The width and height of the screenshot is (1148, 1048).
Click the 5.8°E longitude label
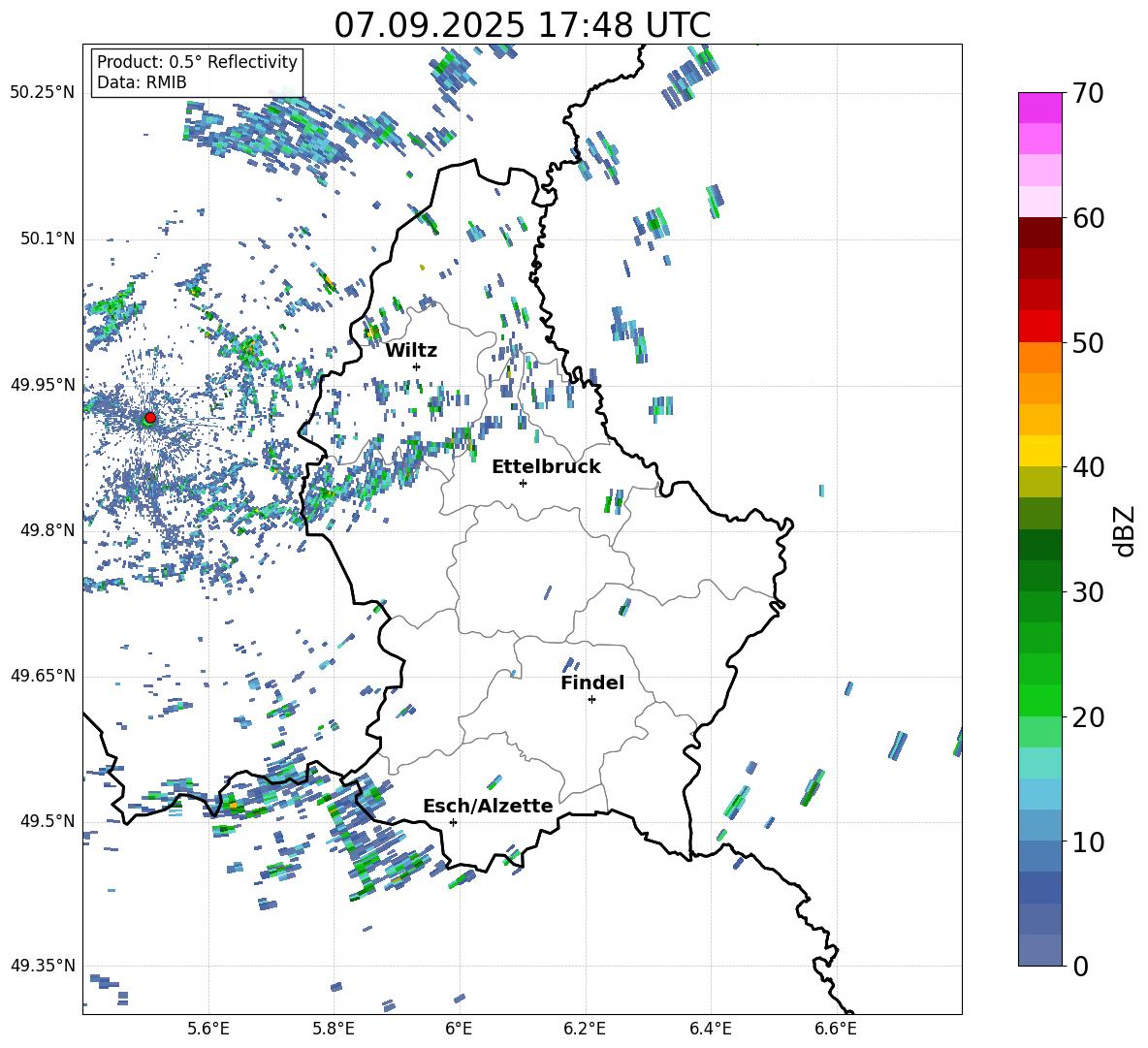click(x=334, y=1030)
